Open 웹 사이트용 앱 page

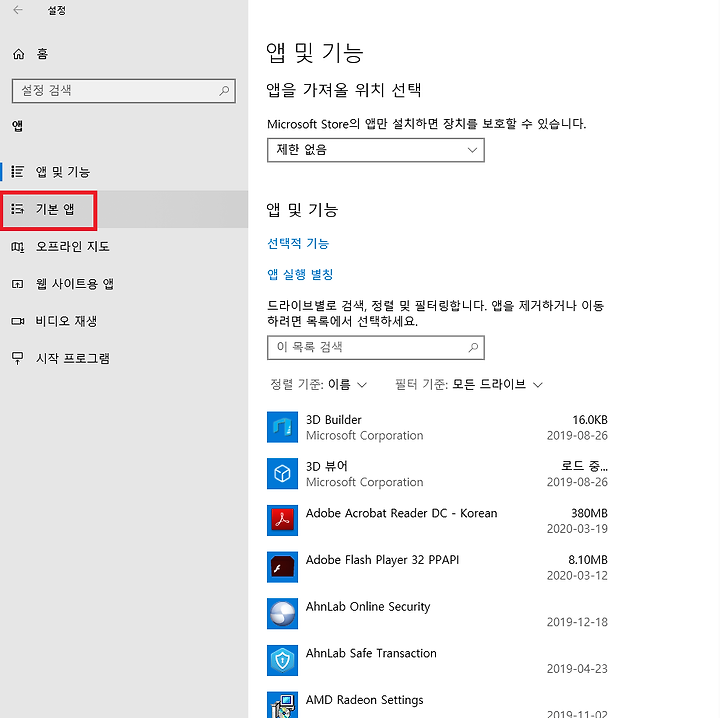click(124, 284)
